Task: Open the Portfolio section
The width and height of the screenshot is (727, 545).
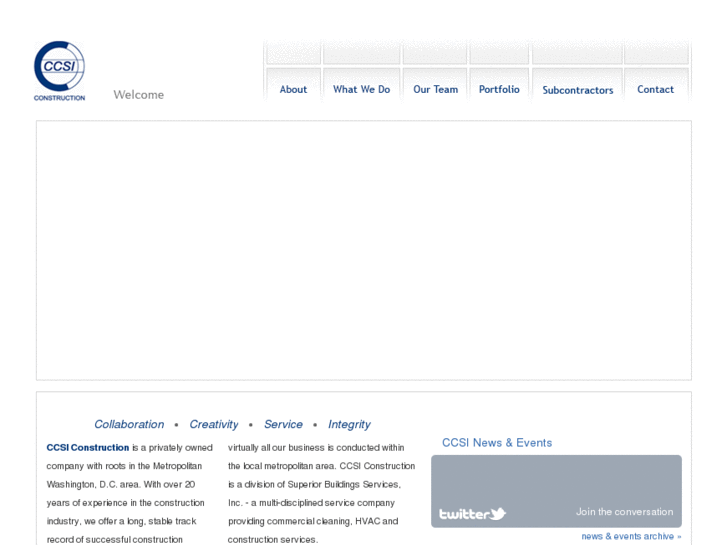Action: point(499,90)
